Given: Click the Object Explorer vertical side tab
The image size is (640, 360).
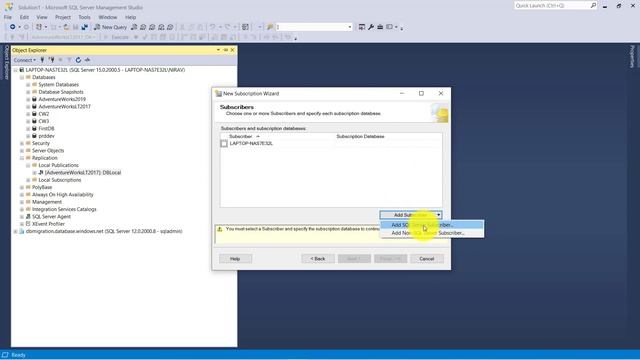Looking at the screenshot, I should (7, 62).
